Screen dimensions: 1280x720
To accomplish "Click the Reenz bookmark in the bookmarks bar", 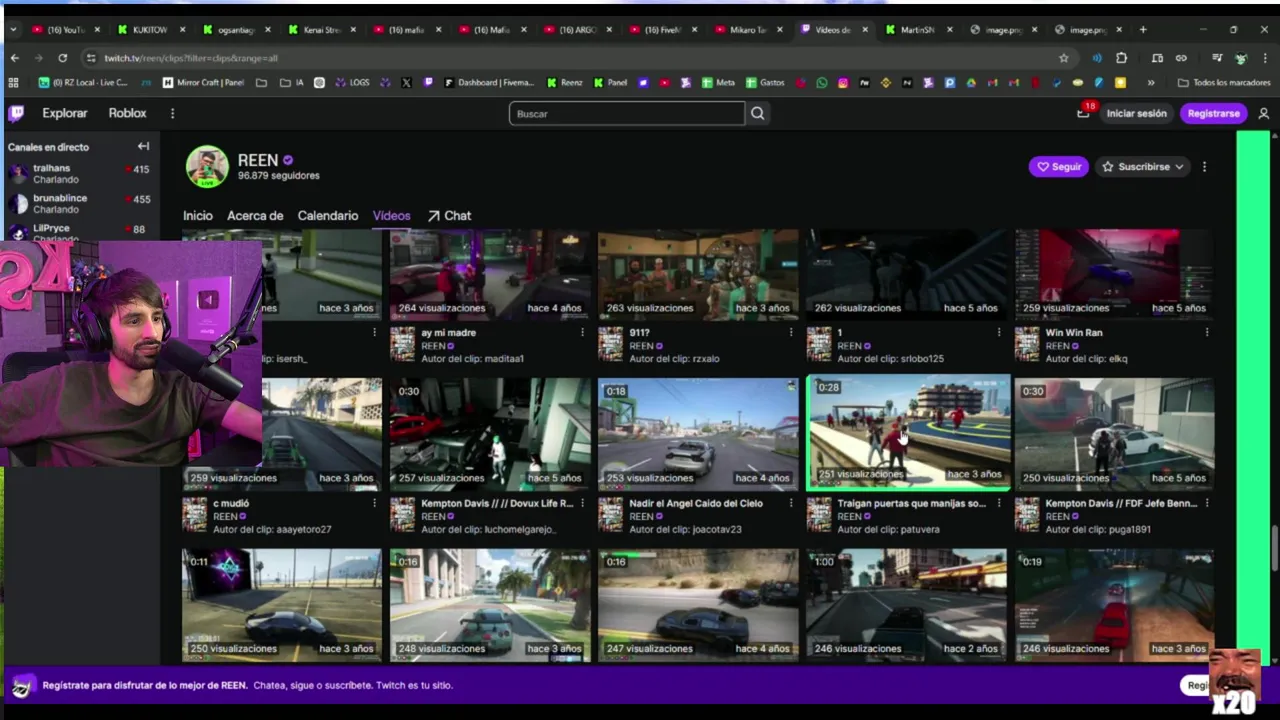I will coord(565,83).
